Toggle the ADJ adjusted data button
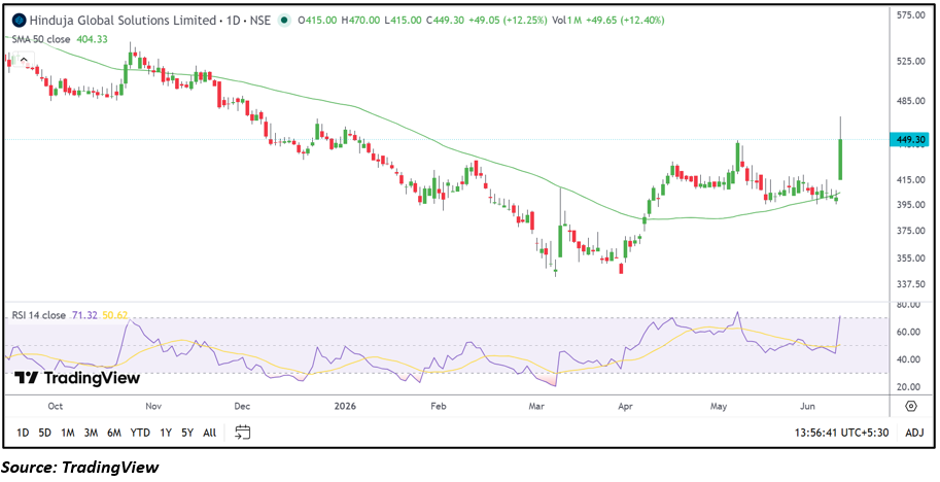The height and width of the screenshot is (482, 940). [914, 432]
